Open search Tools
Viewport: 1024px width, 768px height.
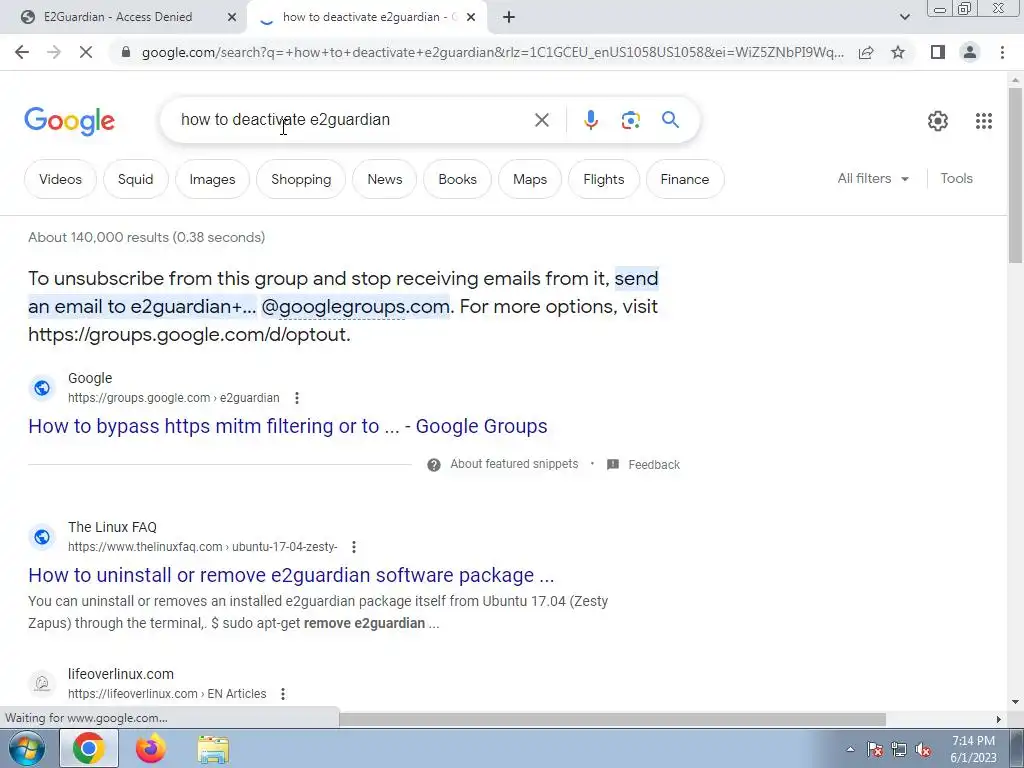click(x=956, y=178)
